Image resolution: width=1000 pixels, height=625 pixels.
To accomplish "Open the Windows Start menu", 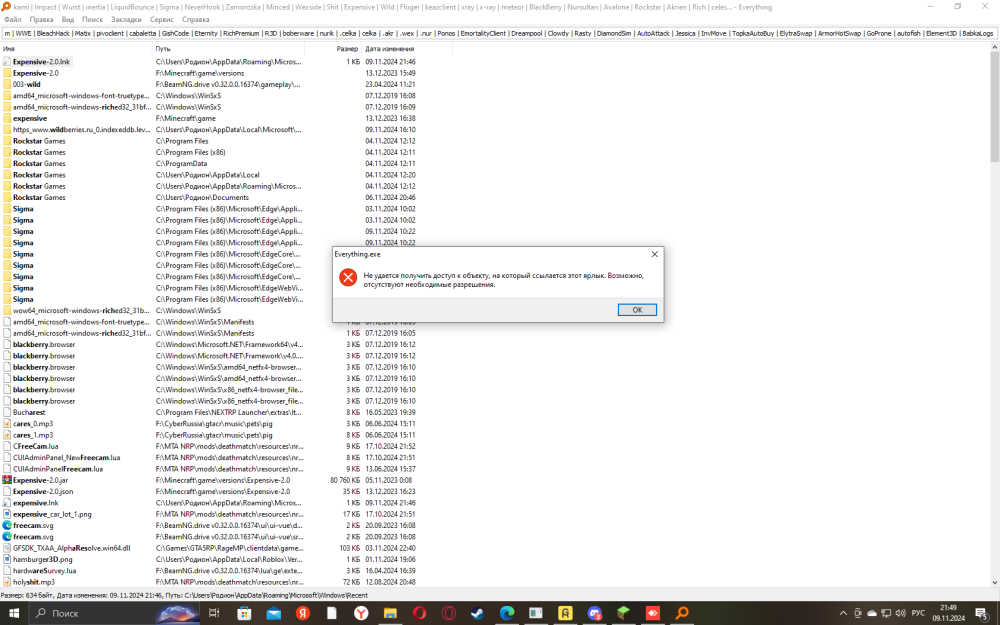I will tap(14, 613).
